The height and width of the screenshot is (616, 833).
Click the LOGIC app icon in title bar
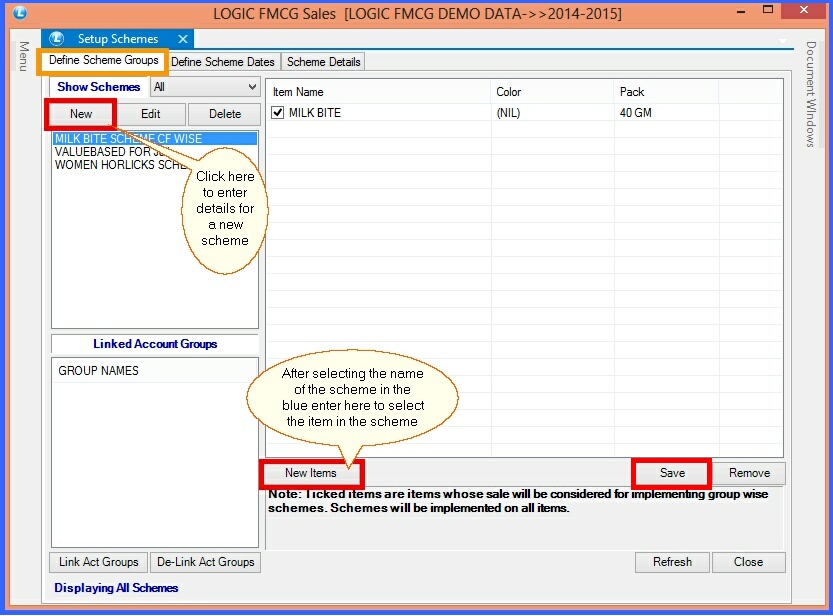click(20, 12)
